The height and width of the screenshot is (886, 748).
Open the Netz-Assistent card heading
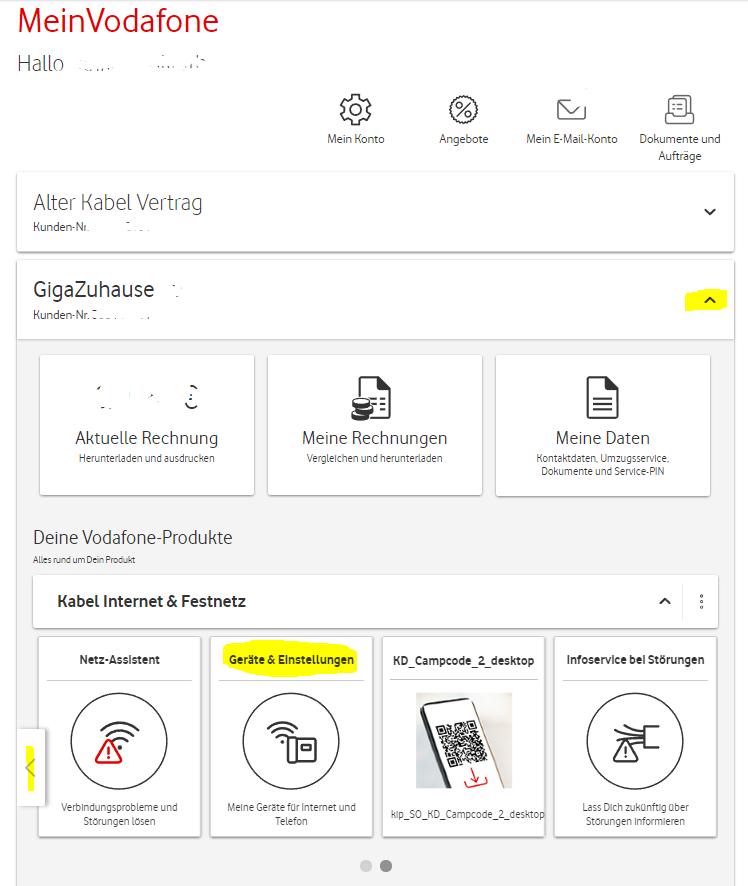click(x=119, y=659)
